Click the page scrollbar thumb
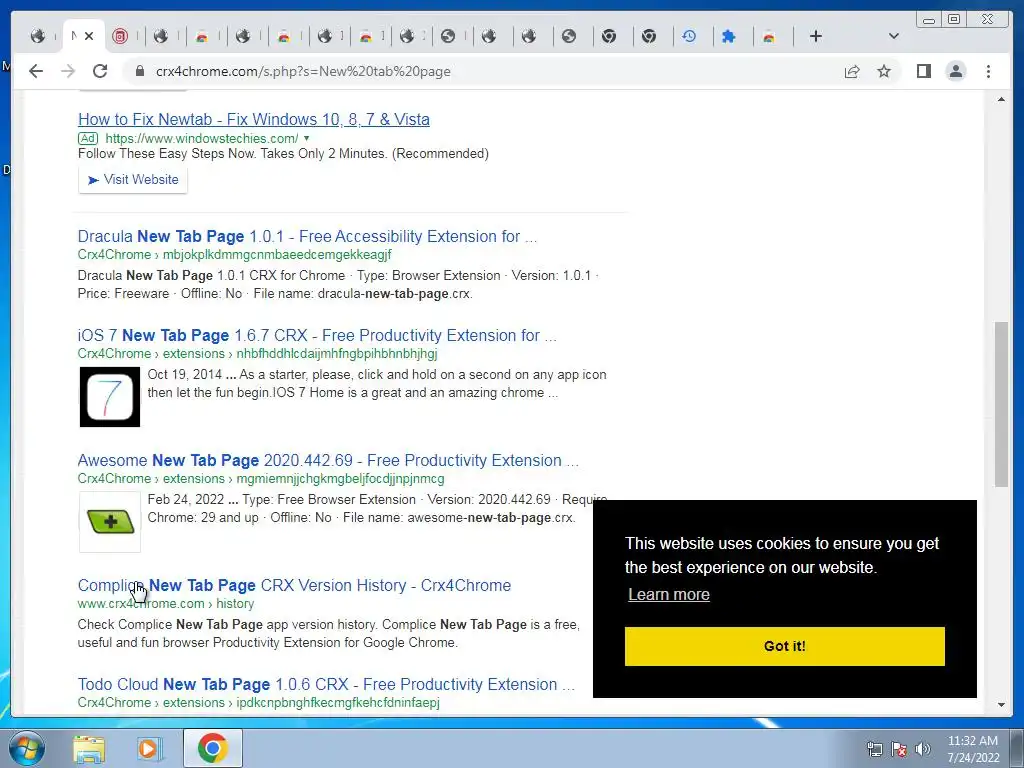Viewport: 1024px width, 768px height. (1001, 404)
